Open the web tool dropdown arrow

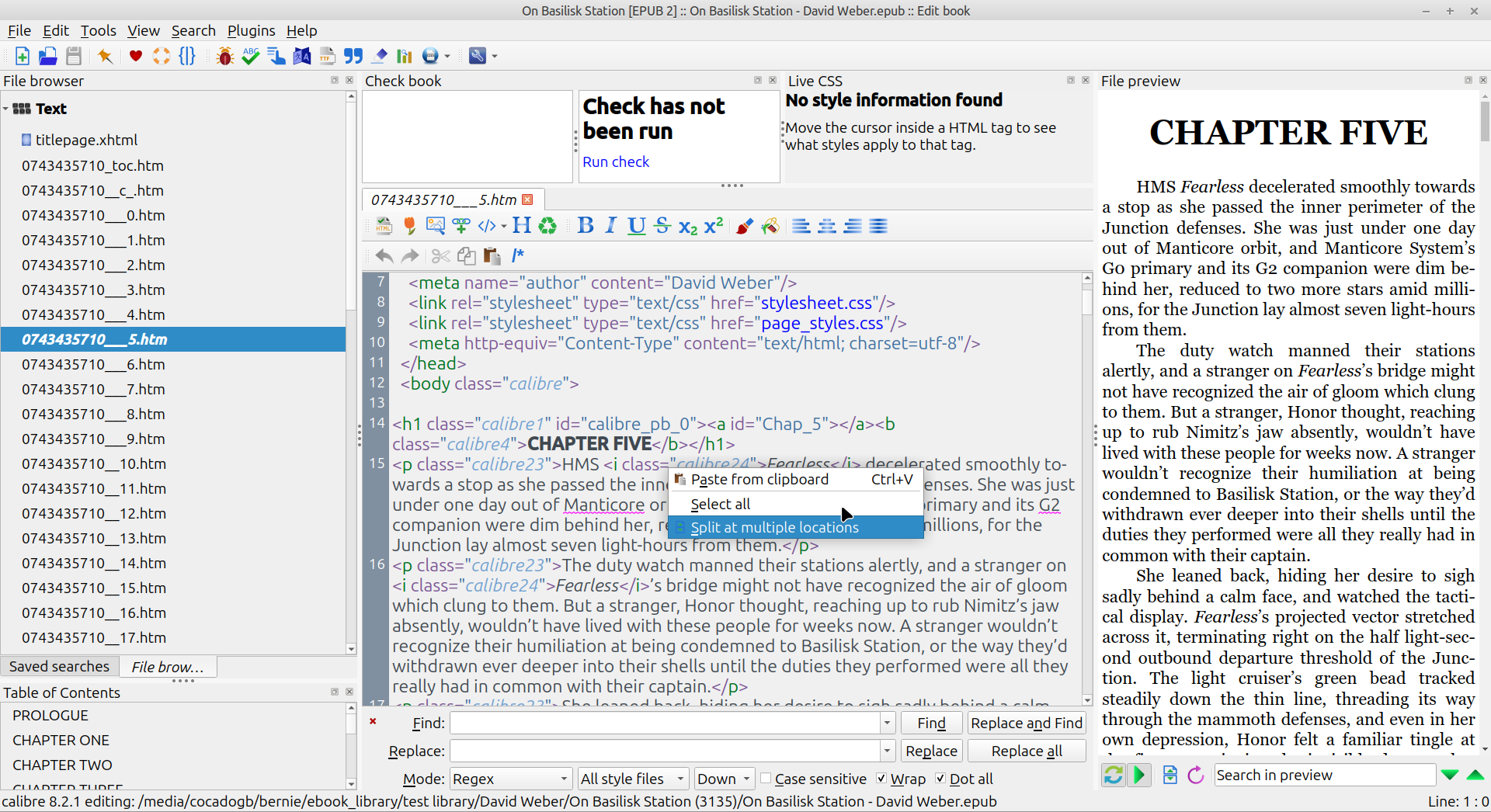click(447, 57)
